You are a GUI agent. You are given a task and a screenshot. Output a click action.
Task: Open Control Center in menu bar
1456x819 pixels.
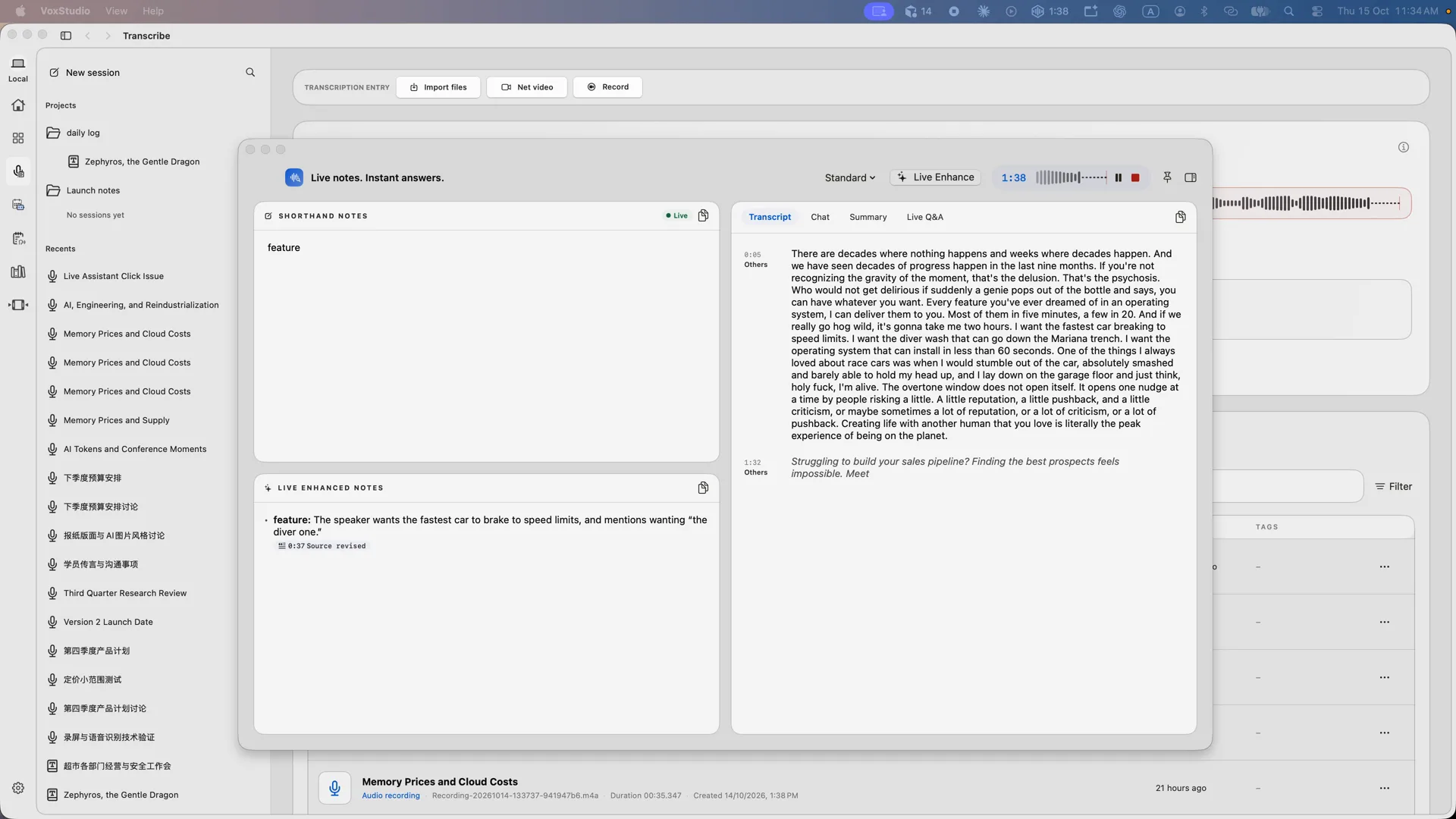click(x=1317, y=11)
